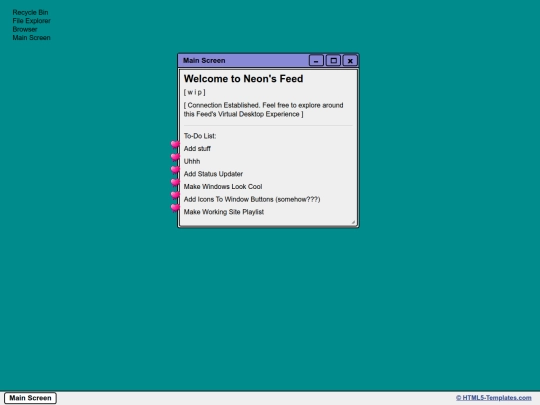Click Add Icons To Window Buttons item
Viewport: 540px width, 405px height.
[x=252, y=199]
